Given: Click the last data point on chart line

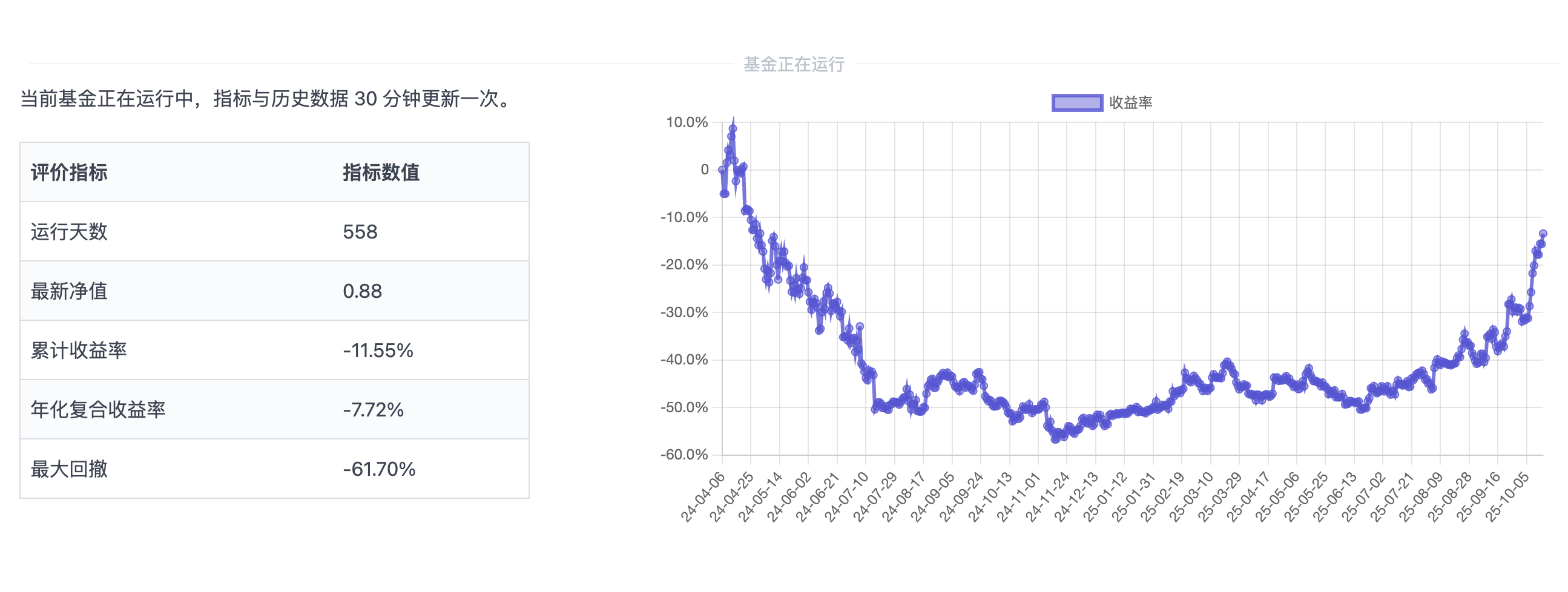Looking at the screenshot, I should pyautogui.click(x=1543, y=234).
